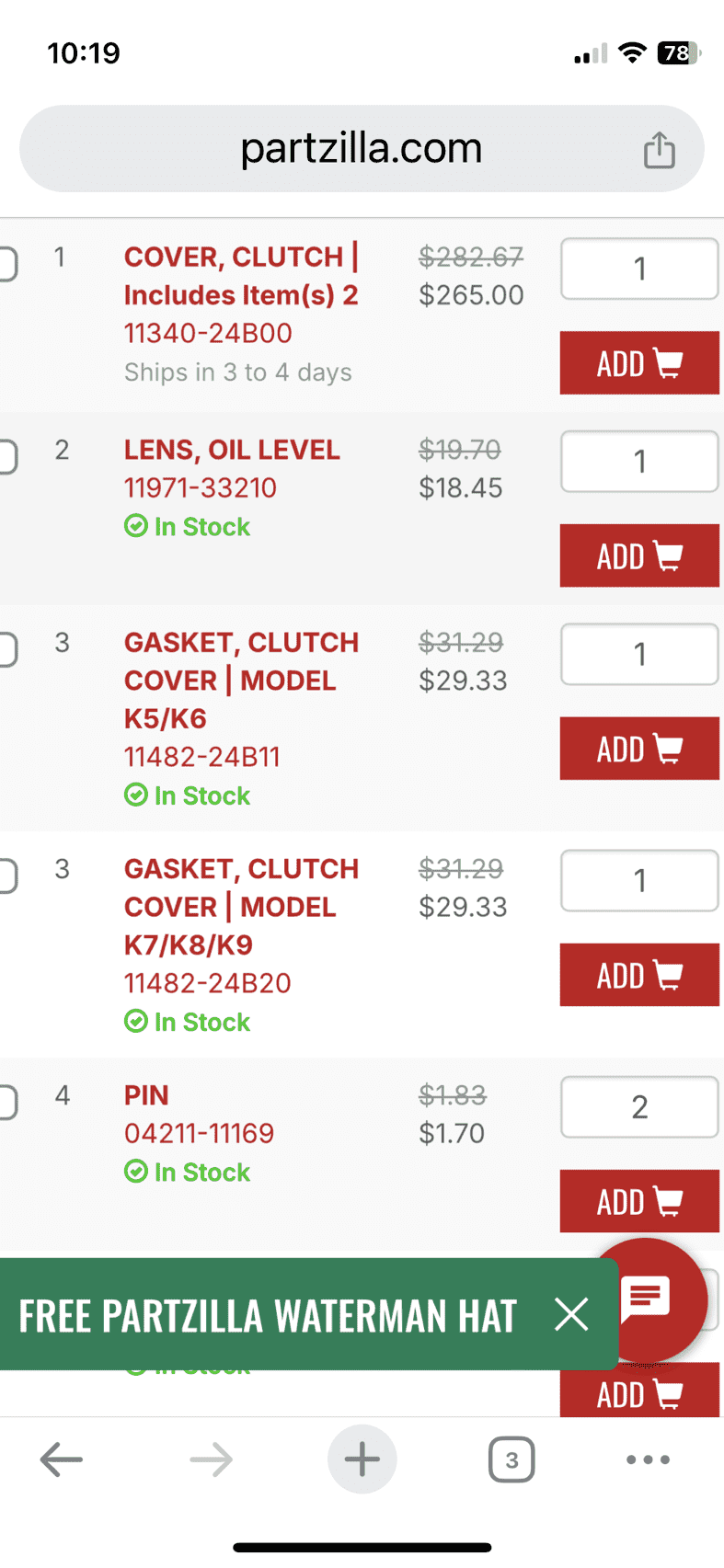
Task: Open the tab switcher showing 3 tabs
Action: click(511, 1459)
